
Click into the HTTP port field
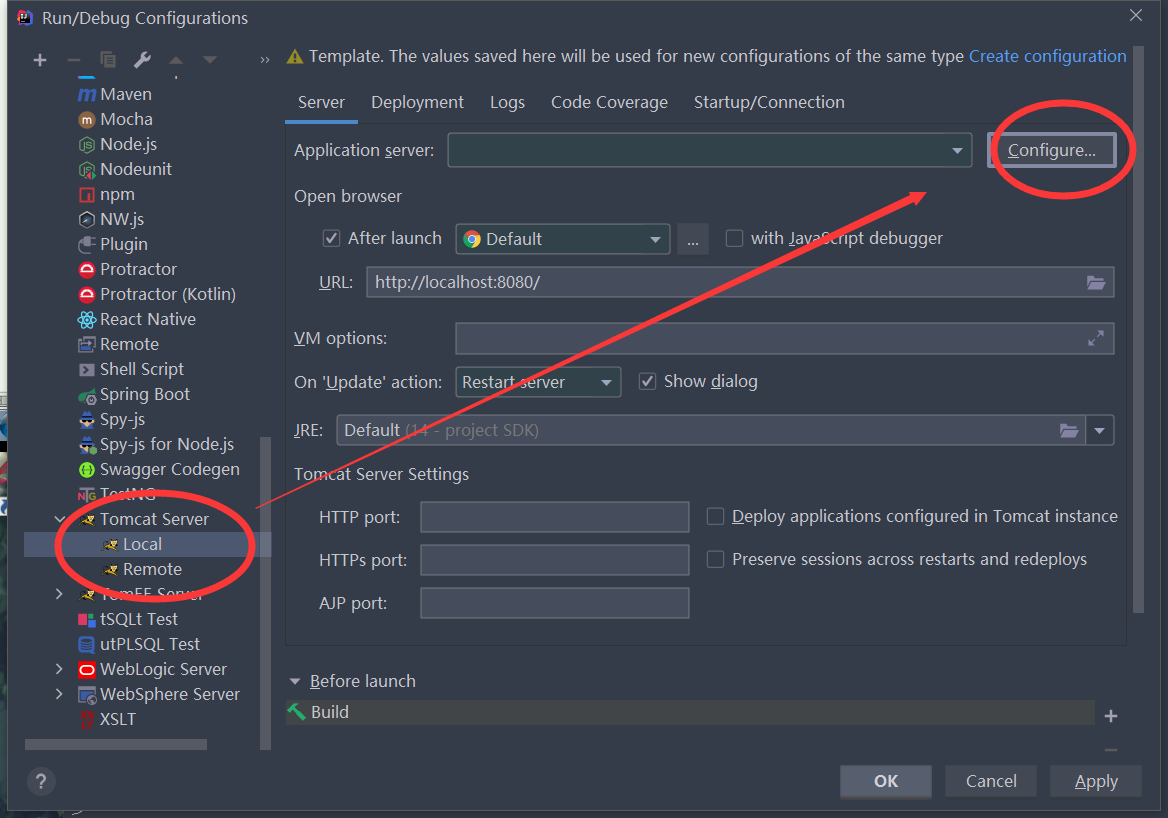click(555, 517)
